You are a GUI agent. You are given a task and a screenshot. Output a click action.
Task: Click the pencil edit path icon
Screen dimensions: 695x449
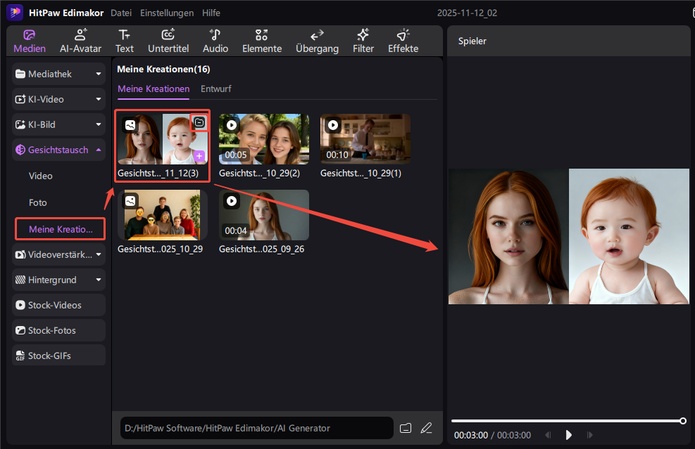(426, 428)
